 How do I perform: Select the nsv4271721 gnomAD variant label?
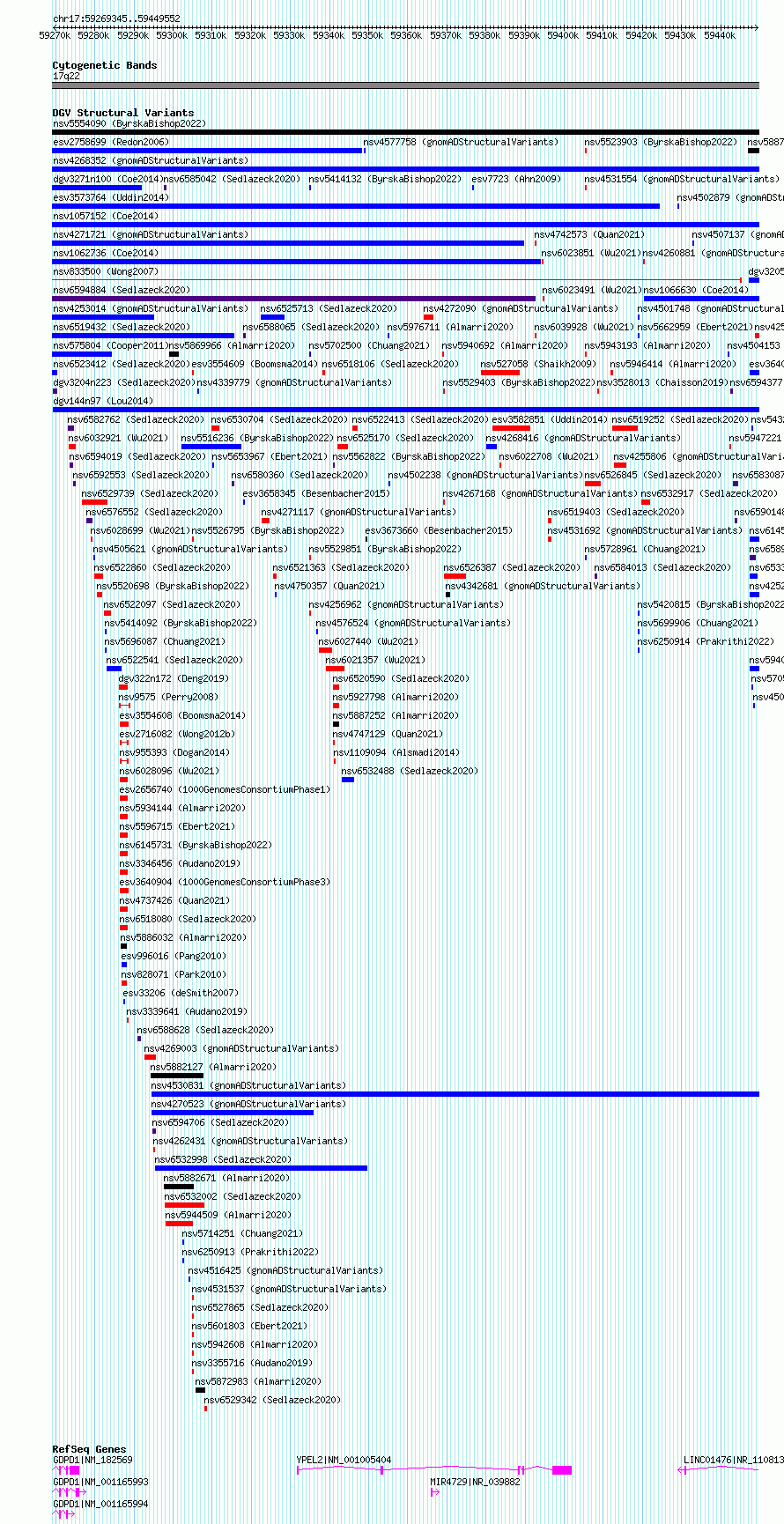151,234
